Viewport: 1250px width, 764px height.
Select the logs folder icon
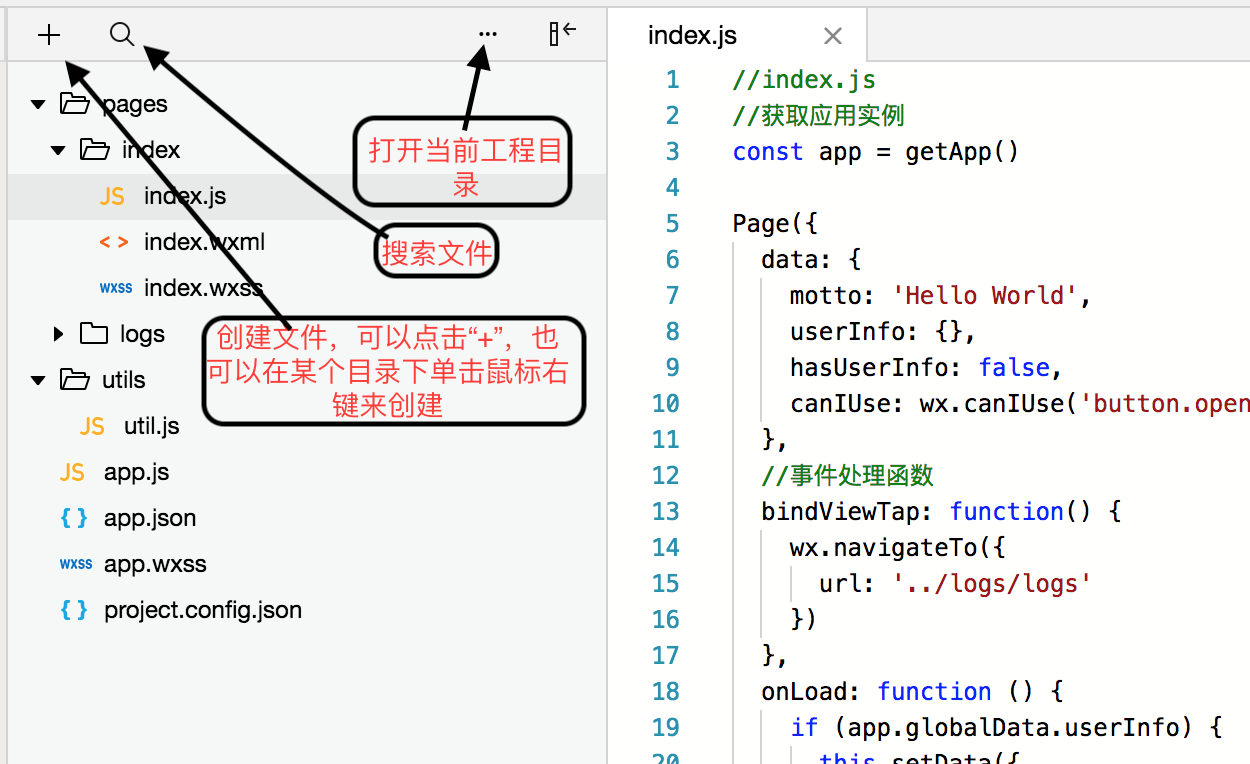[94, 333]
